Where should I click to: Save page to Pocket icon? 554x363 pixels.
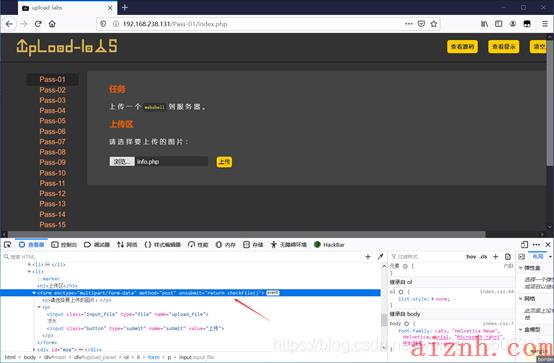[x=421, y=24]
